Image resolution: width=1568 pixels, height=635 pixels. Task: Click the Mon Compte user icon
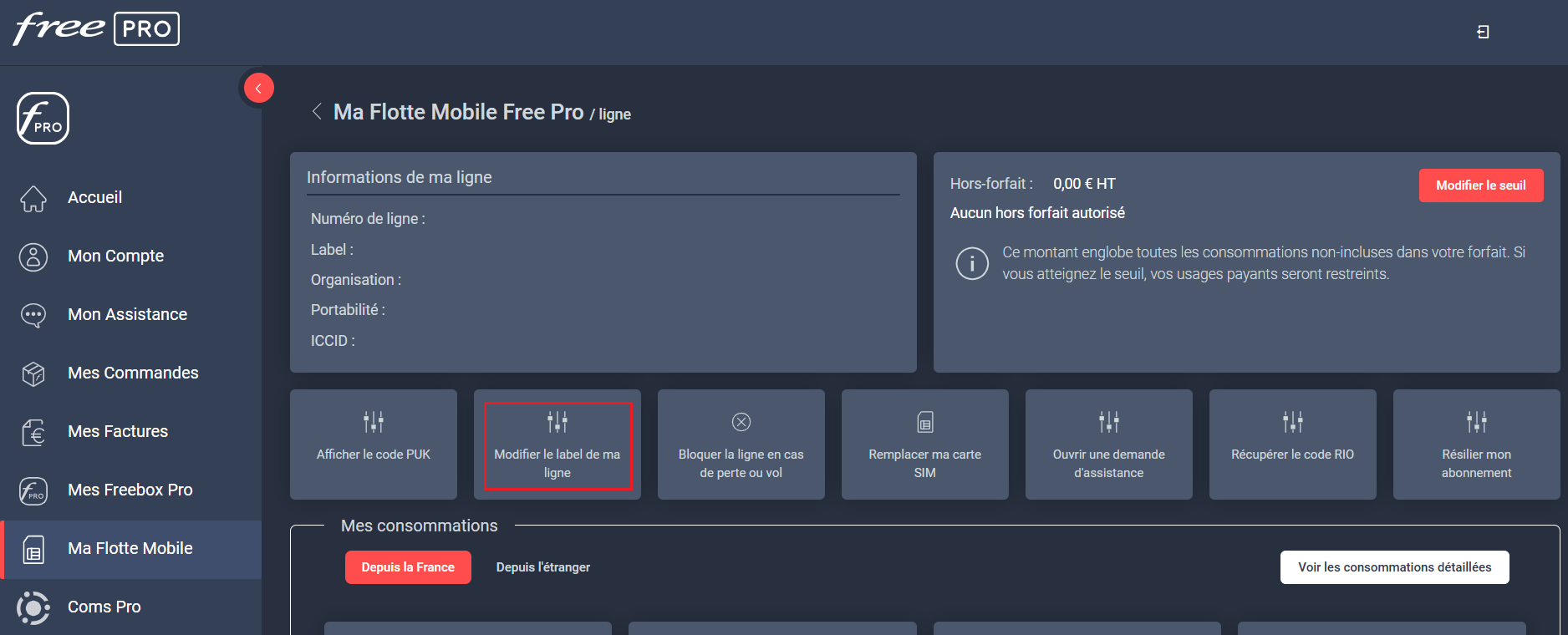pyautogui.click(x=33, y=257)
